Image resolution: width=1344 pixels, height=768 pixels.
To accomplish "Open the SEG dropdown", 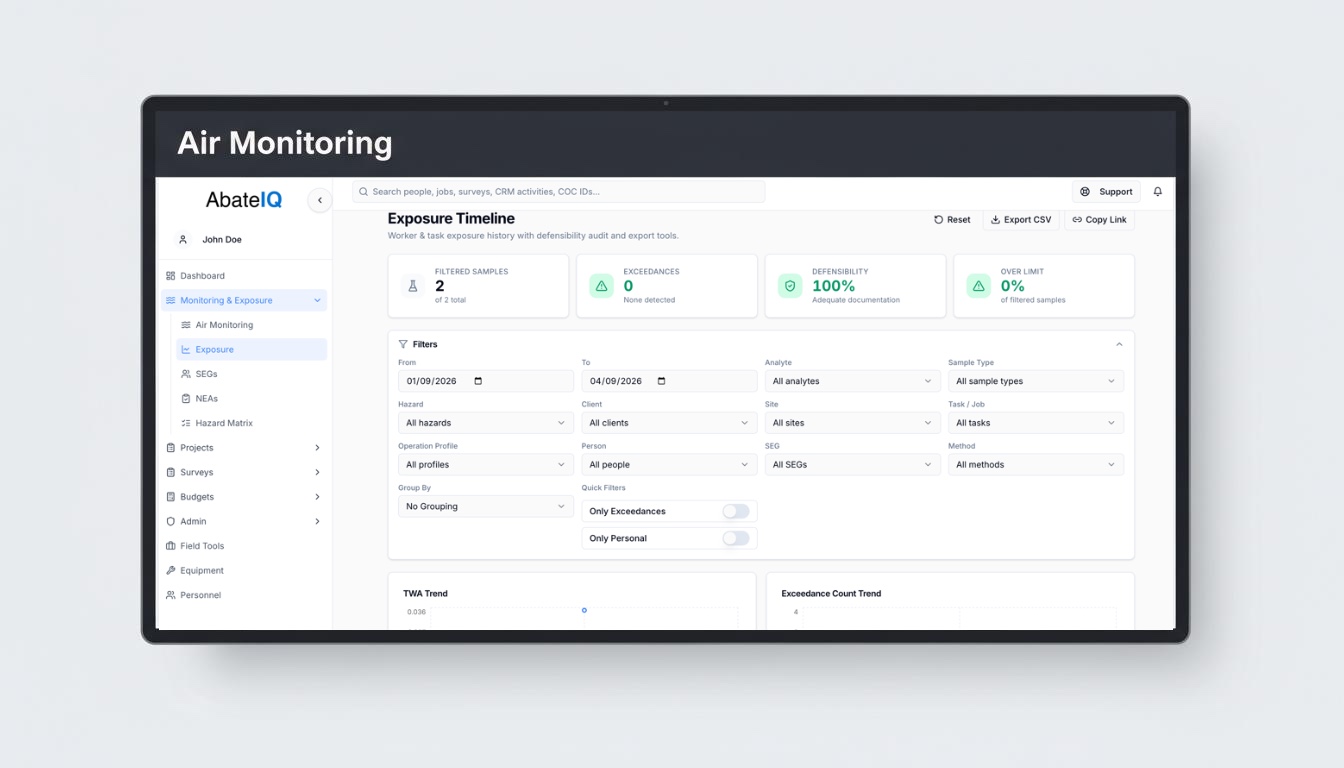I will (x=853, y=465).
